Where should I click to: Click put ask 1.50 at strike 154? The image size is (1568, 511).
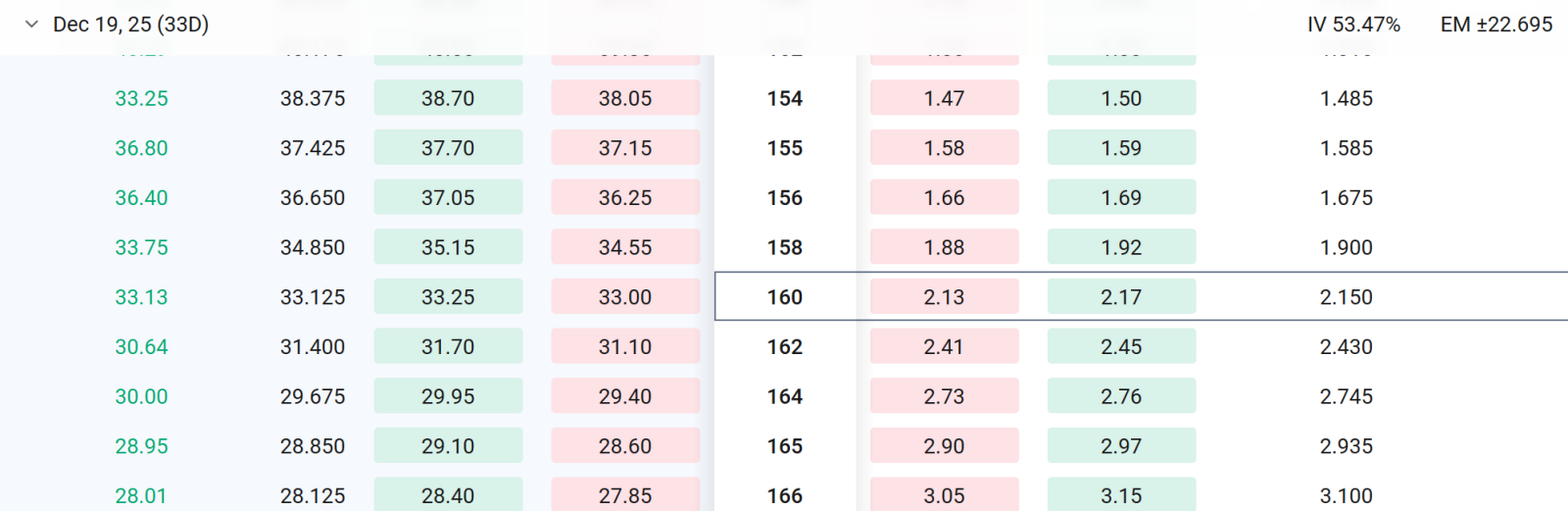(x=1121, y=98)
